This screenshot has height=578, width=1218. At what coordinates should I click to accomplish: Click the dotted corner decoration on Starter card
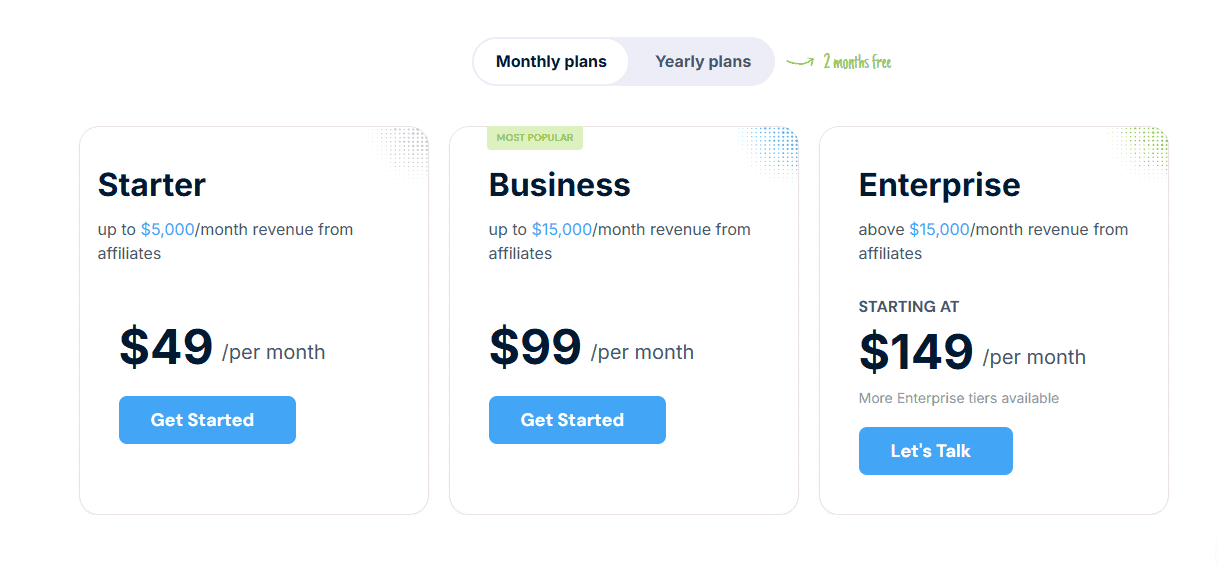pyautogui.click(x=402, y=152)
